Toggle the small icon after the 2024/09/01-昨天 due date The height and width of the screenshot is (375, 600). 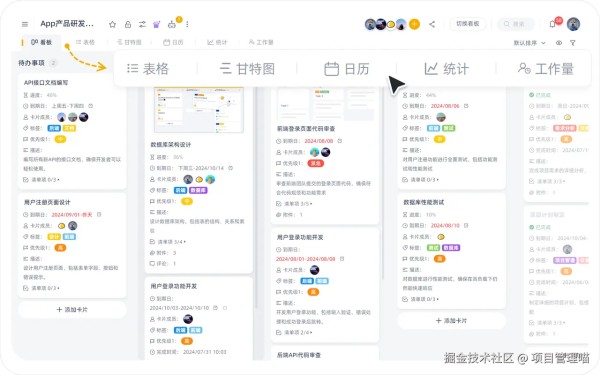pos(99,215)
